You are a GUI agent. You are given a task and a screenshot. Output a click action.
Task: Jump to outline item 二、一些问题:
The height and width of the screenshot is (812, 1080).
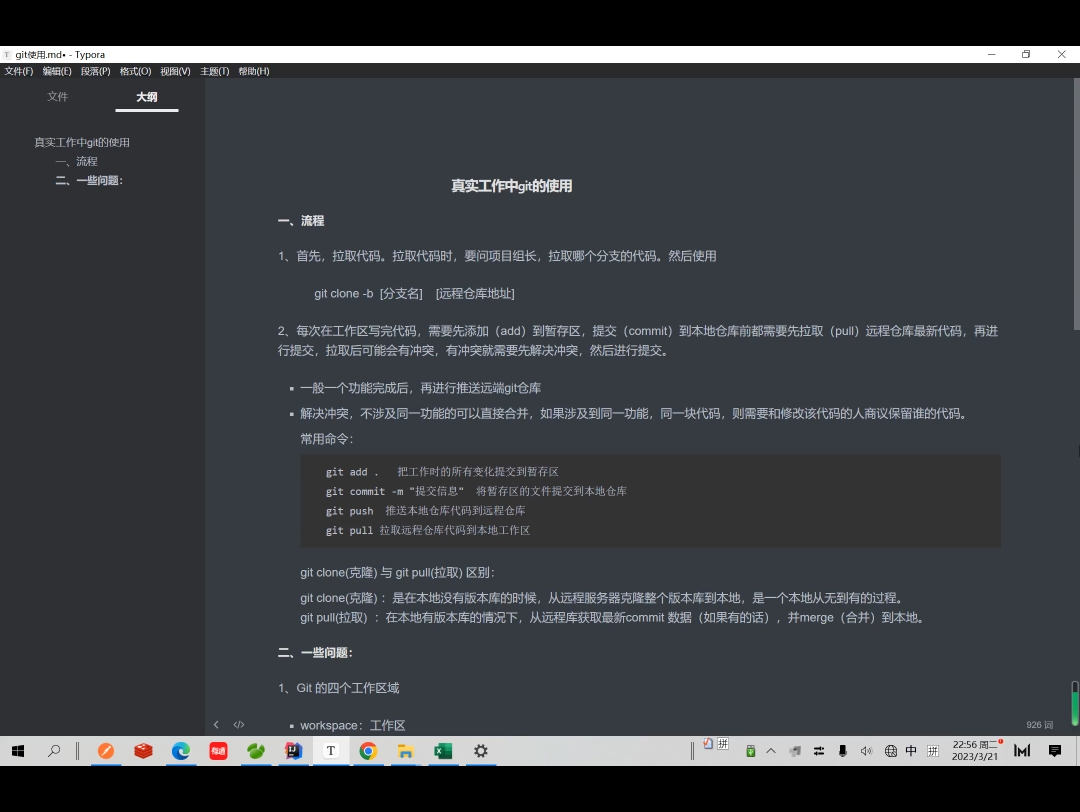(x=89, y=180)
